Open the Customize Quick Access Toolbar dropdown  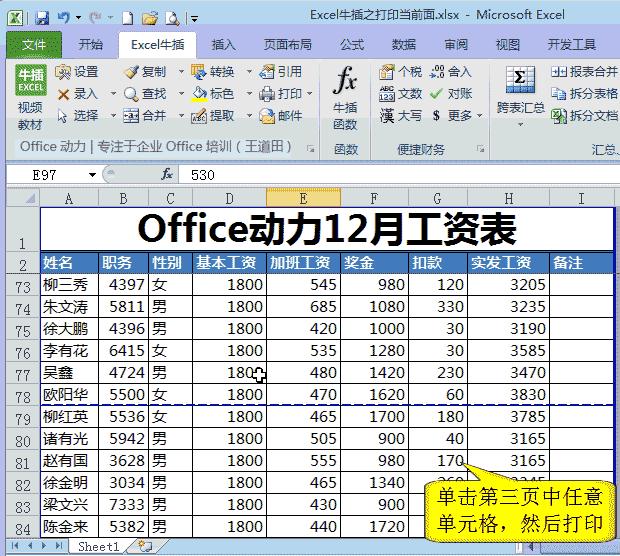click(194, 19)
